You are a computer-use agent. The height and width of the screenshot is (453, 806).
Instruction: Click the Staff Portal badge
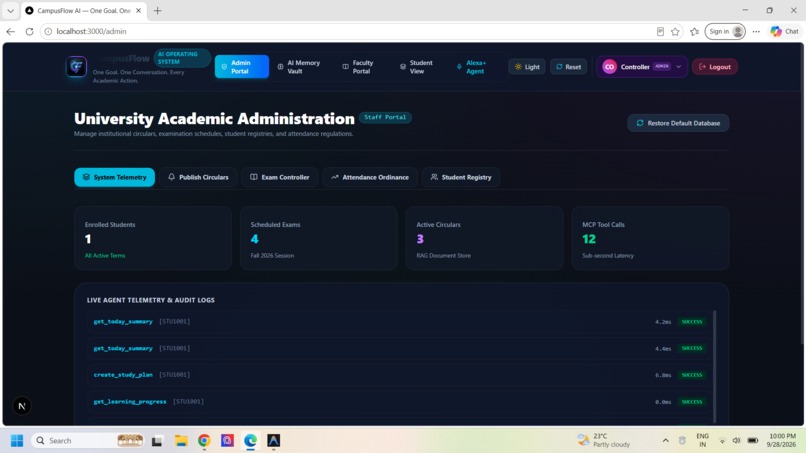[x=385, y=117]
